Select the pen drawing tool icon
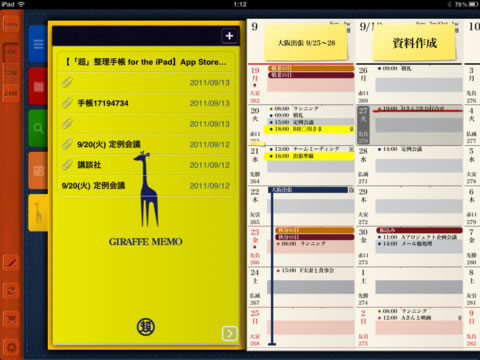Viewport: 480px width, 360px height. (11, 263)
